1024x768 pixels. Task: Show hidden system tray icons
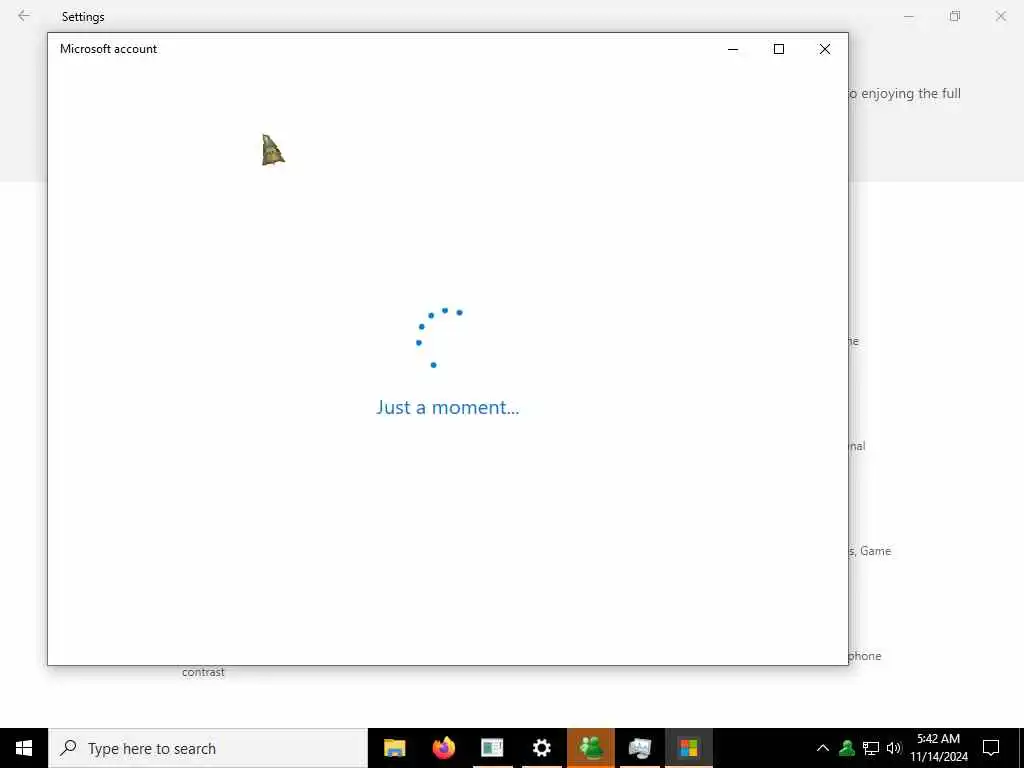pos(823,748)
